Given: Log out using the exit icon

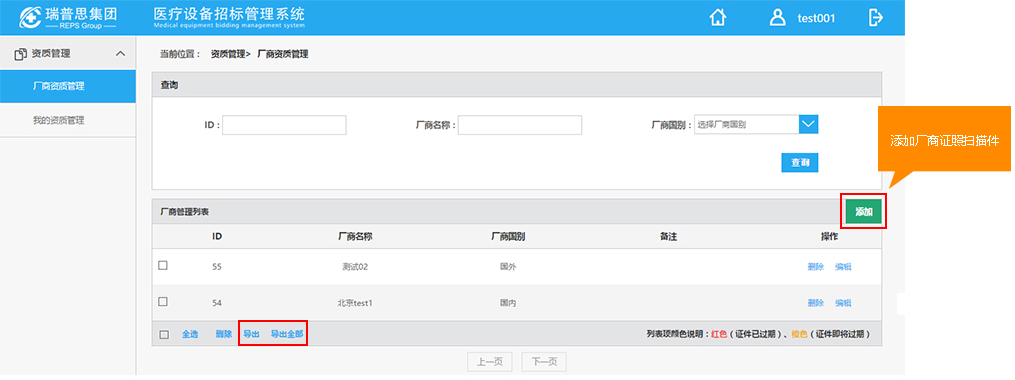Looking at the screenshot, I should click(x=875, y=17).
